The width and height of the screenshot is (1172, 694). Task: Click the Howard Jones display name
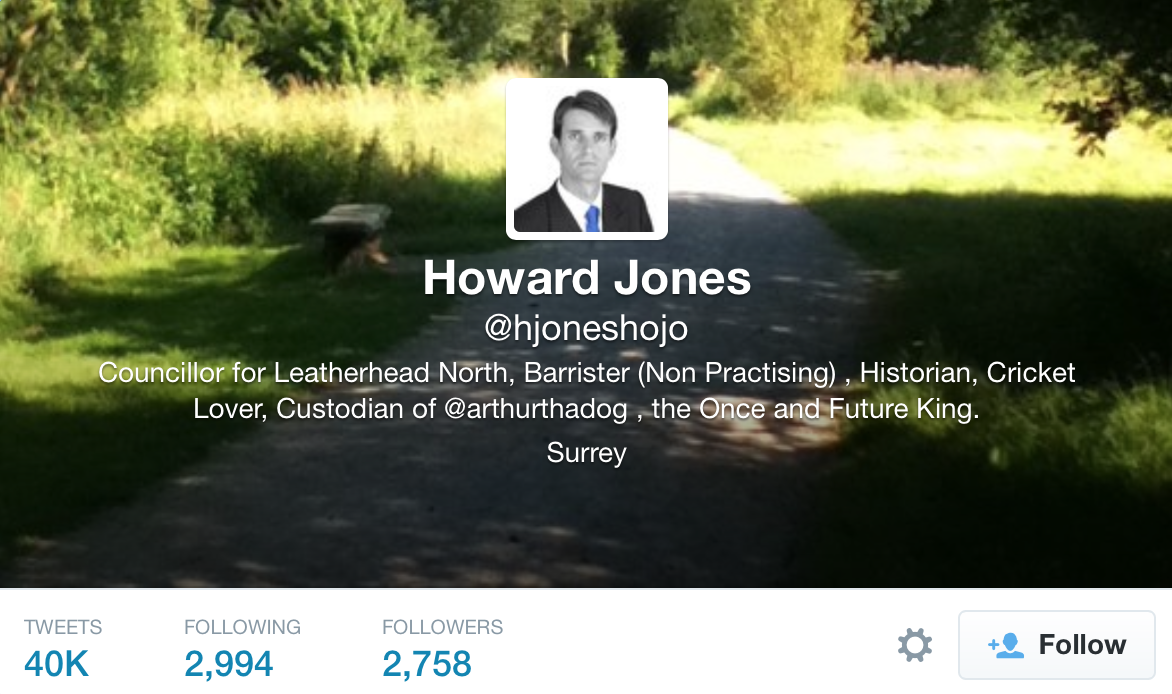tap(587, 278)
